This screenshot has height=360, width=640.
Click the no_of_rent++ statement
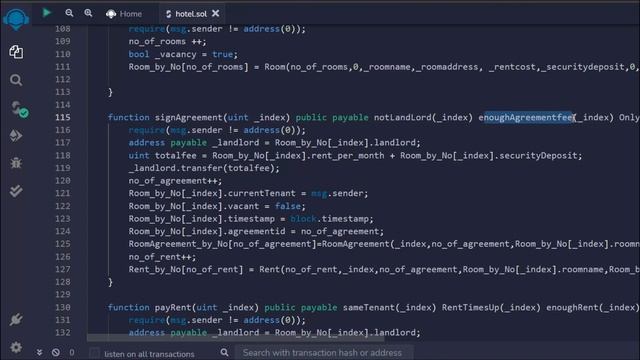point(162,257)
